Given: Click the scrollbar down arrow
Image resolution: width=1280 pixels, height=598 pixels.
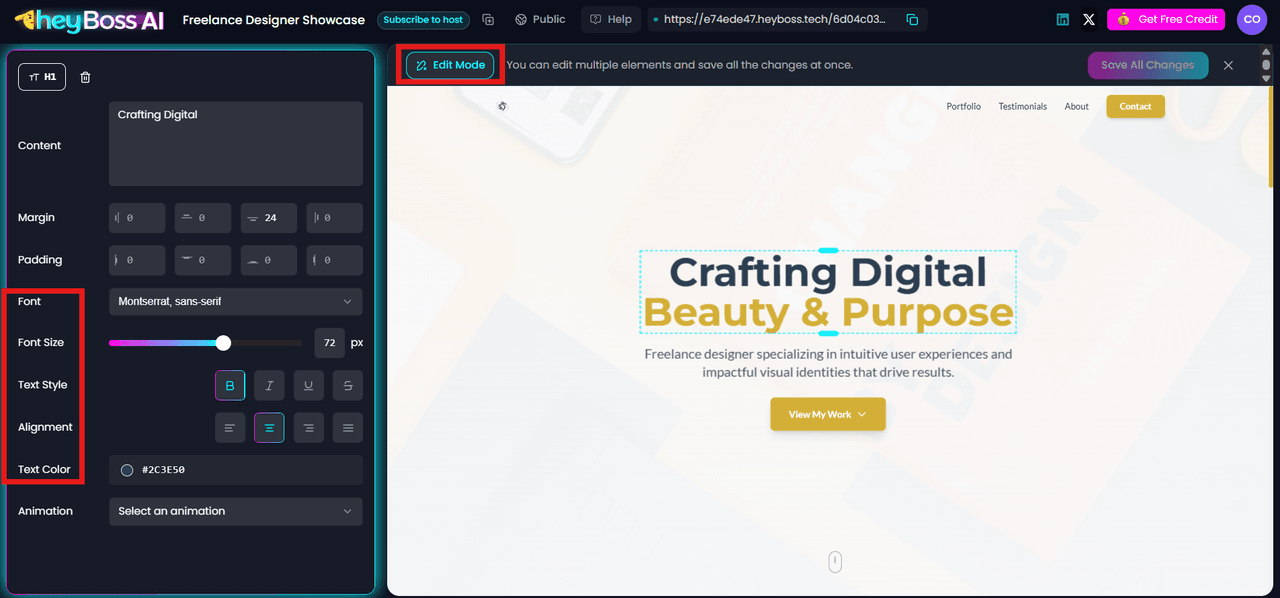Looking at the screenshot, I should click(x=1267, y=78).
